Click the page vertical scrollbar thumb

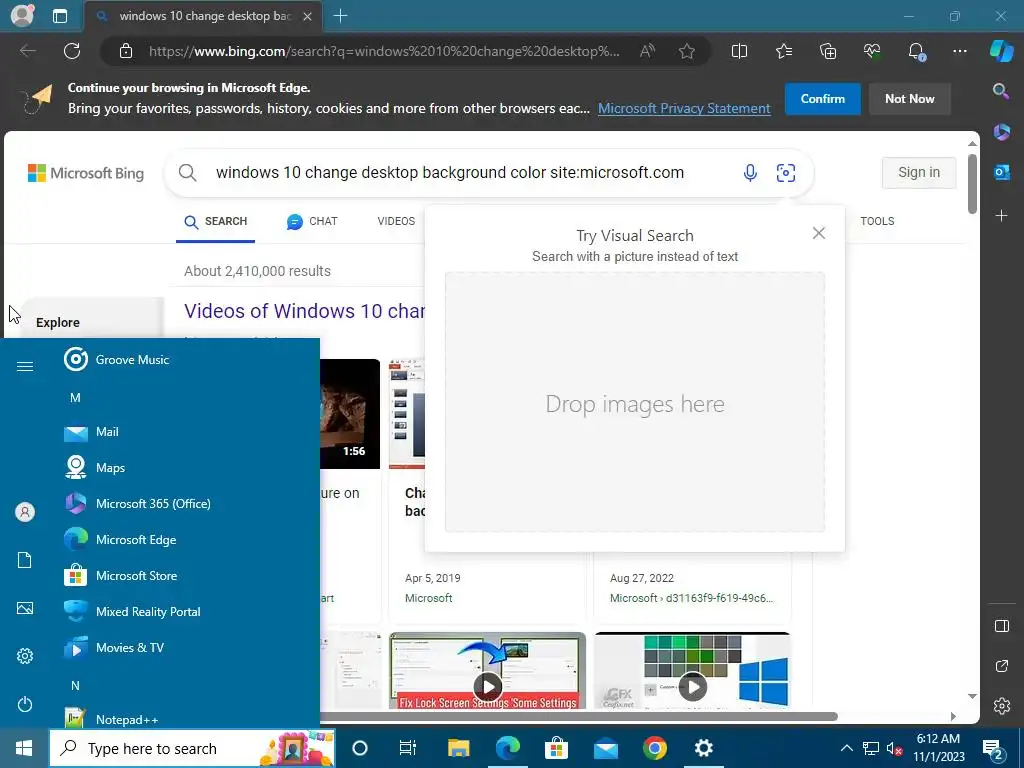point(972,184)
